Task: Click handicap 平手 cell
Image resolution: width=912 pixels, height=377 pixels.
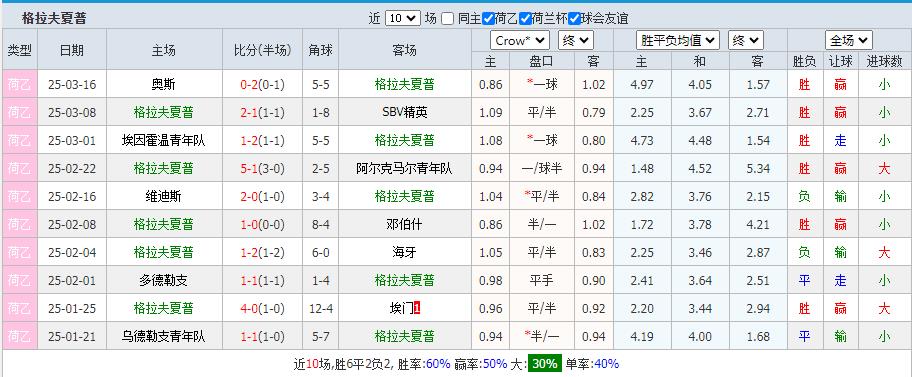Action: [x=542, y=280]
